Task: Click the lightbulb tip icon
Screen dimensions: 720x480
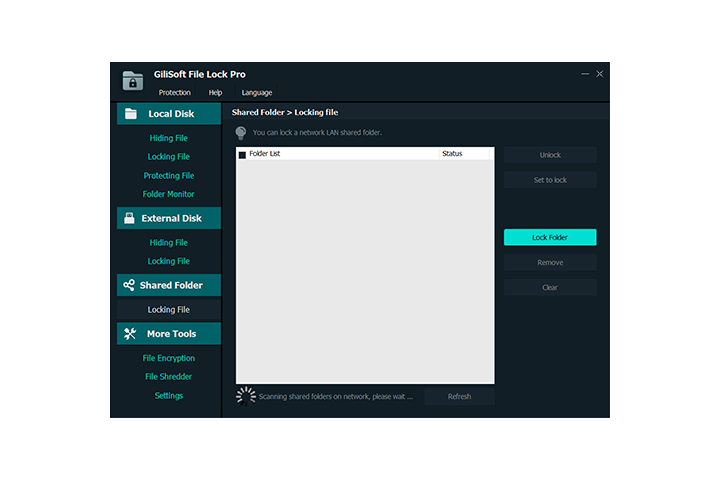Action: [x=241, y=133]
